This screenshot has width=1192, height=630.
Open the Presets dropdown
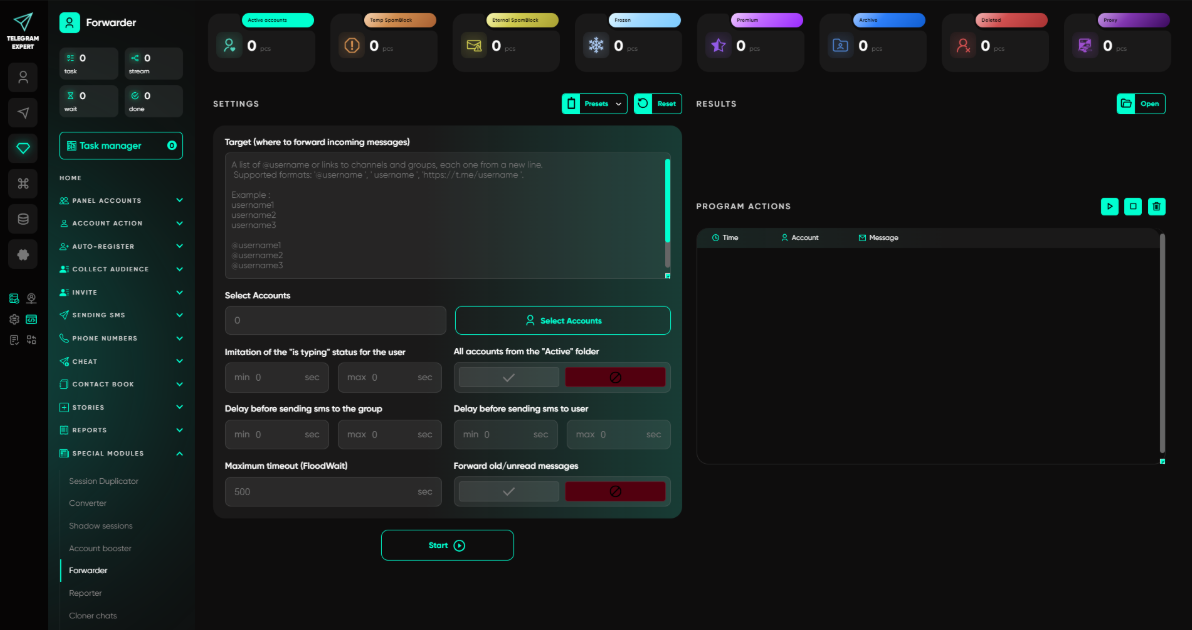point(594,103)
